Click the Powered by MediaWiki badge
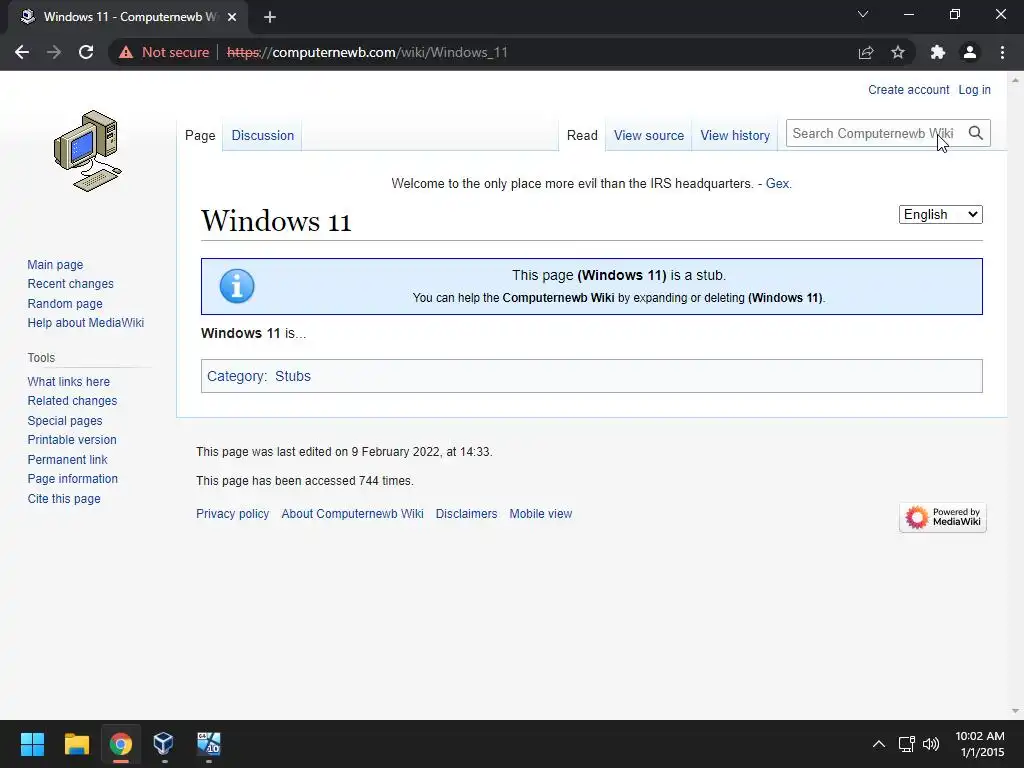Screen dimensions: 1024x768 [942, 517]
